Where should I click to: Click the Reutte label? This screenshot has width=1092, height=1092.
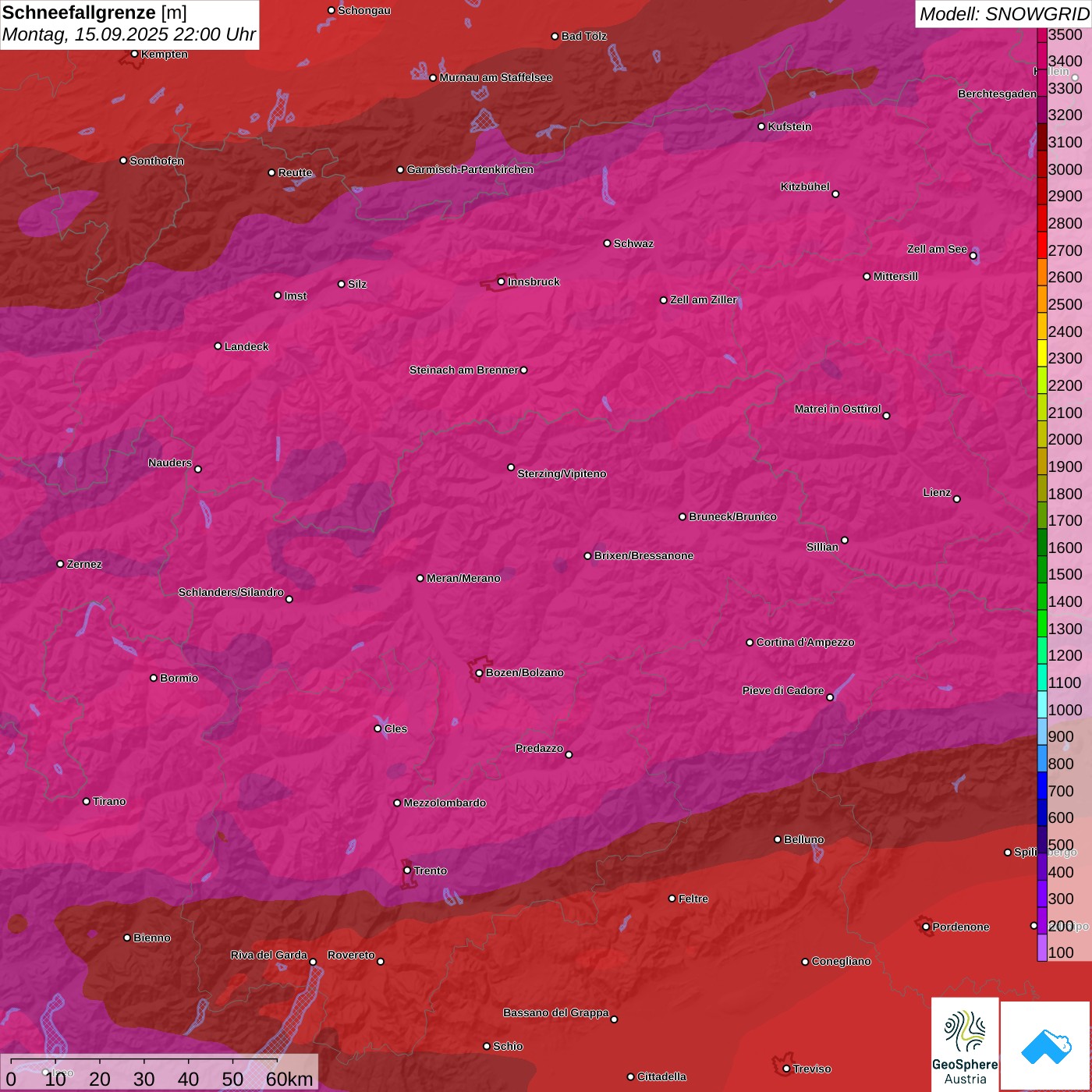[x=295, y=172]
